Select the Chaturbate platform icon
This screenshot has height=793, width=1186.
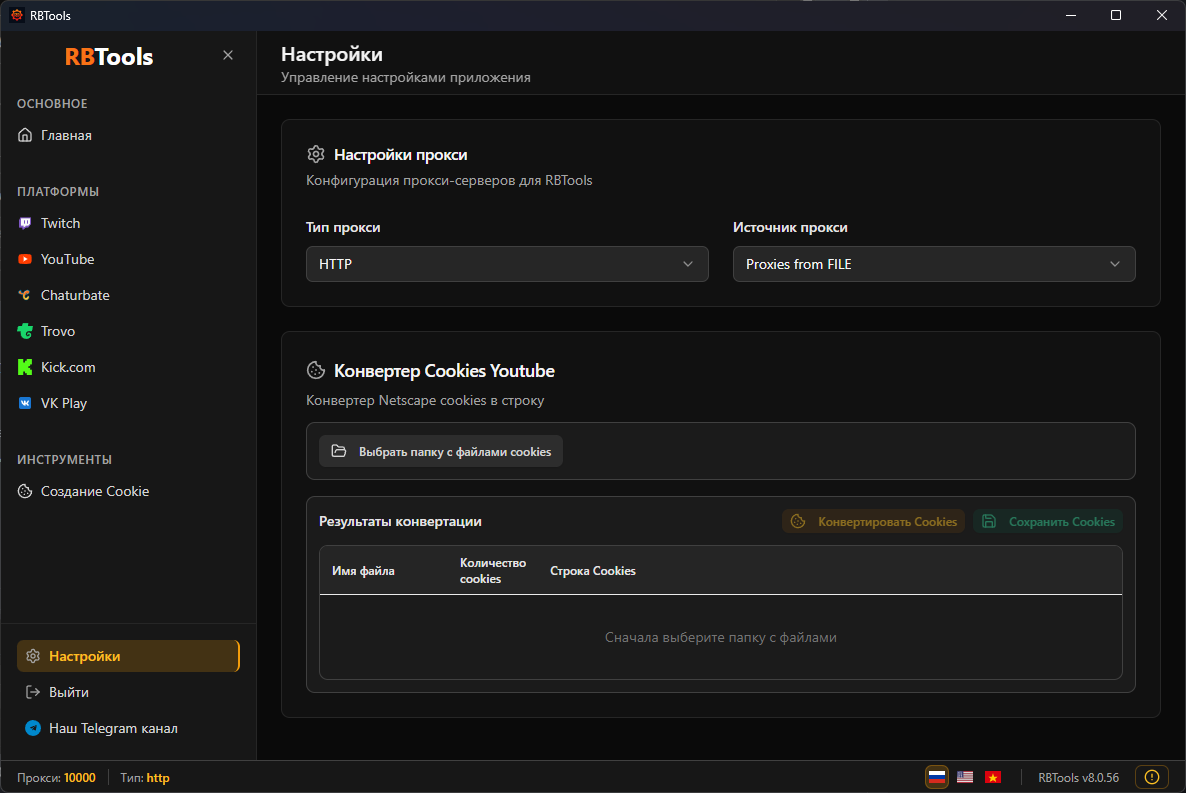tap(25, 295)
